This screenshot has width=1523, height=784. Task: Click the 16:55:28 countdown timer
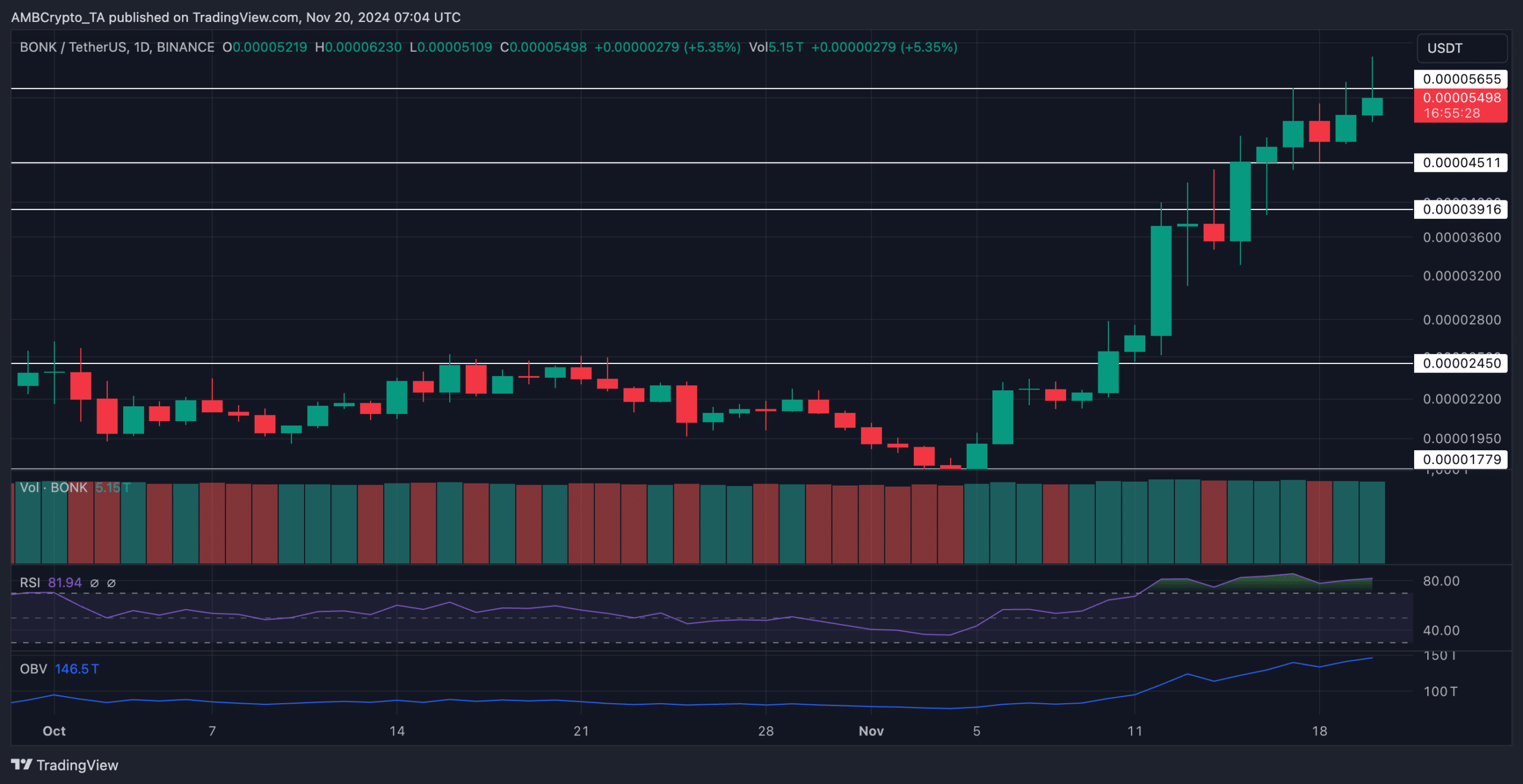1452,113
